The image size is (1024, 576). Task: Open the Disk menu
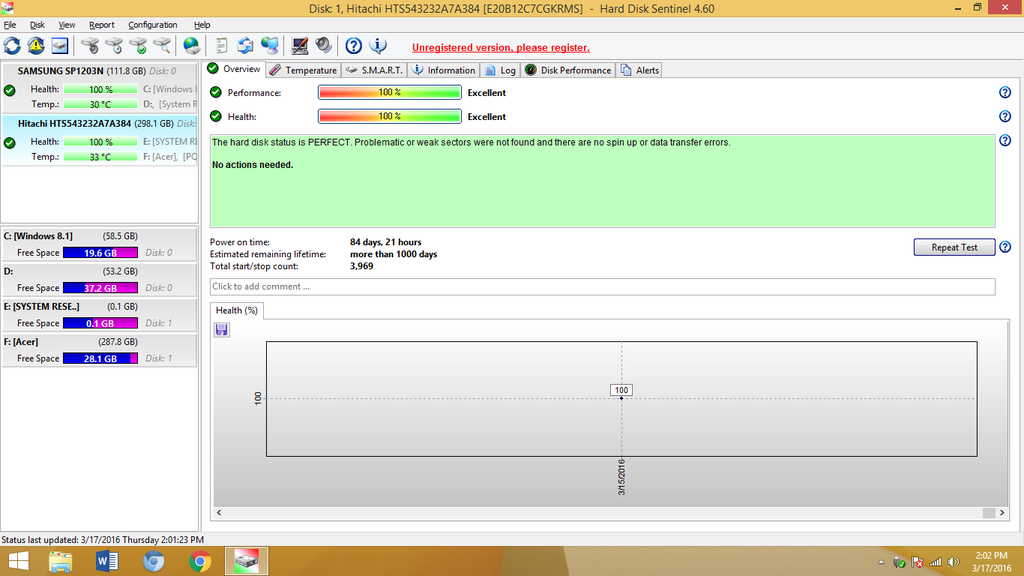coord(37,24)
